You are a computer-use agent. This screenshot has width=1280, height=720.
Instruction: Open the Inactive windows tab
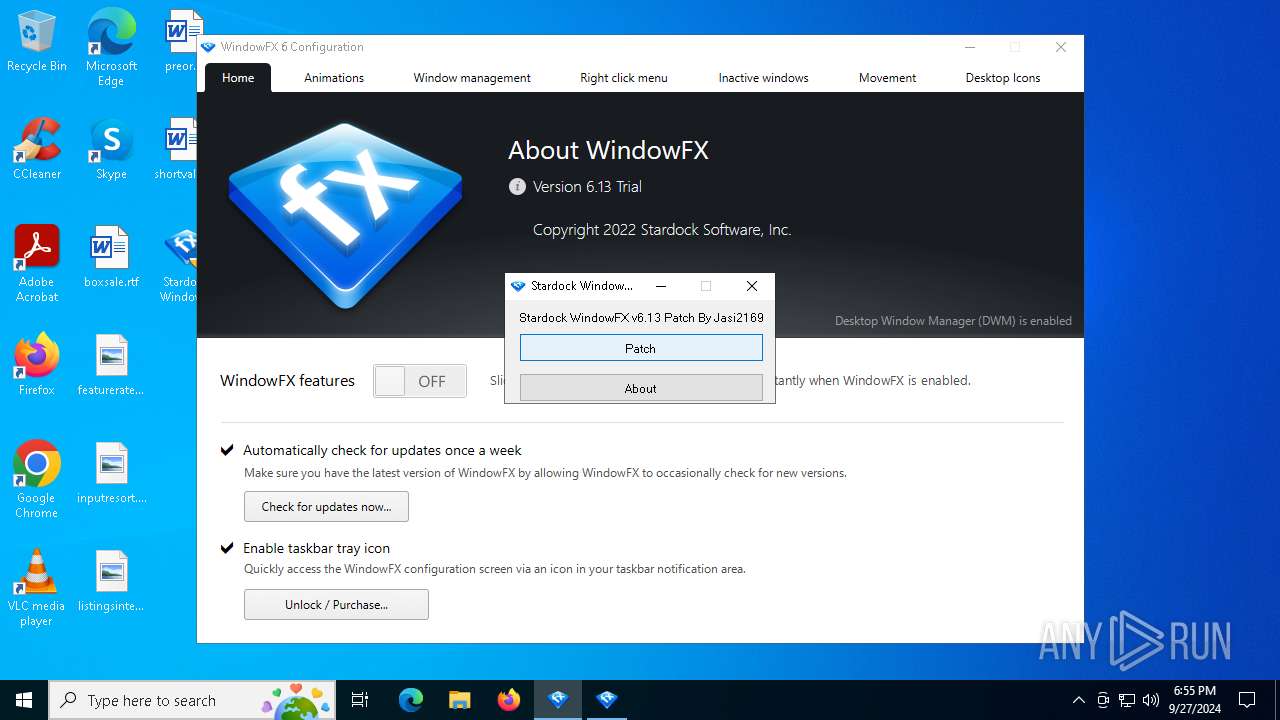[763, 78]
